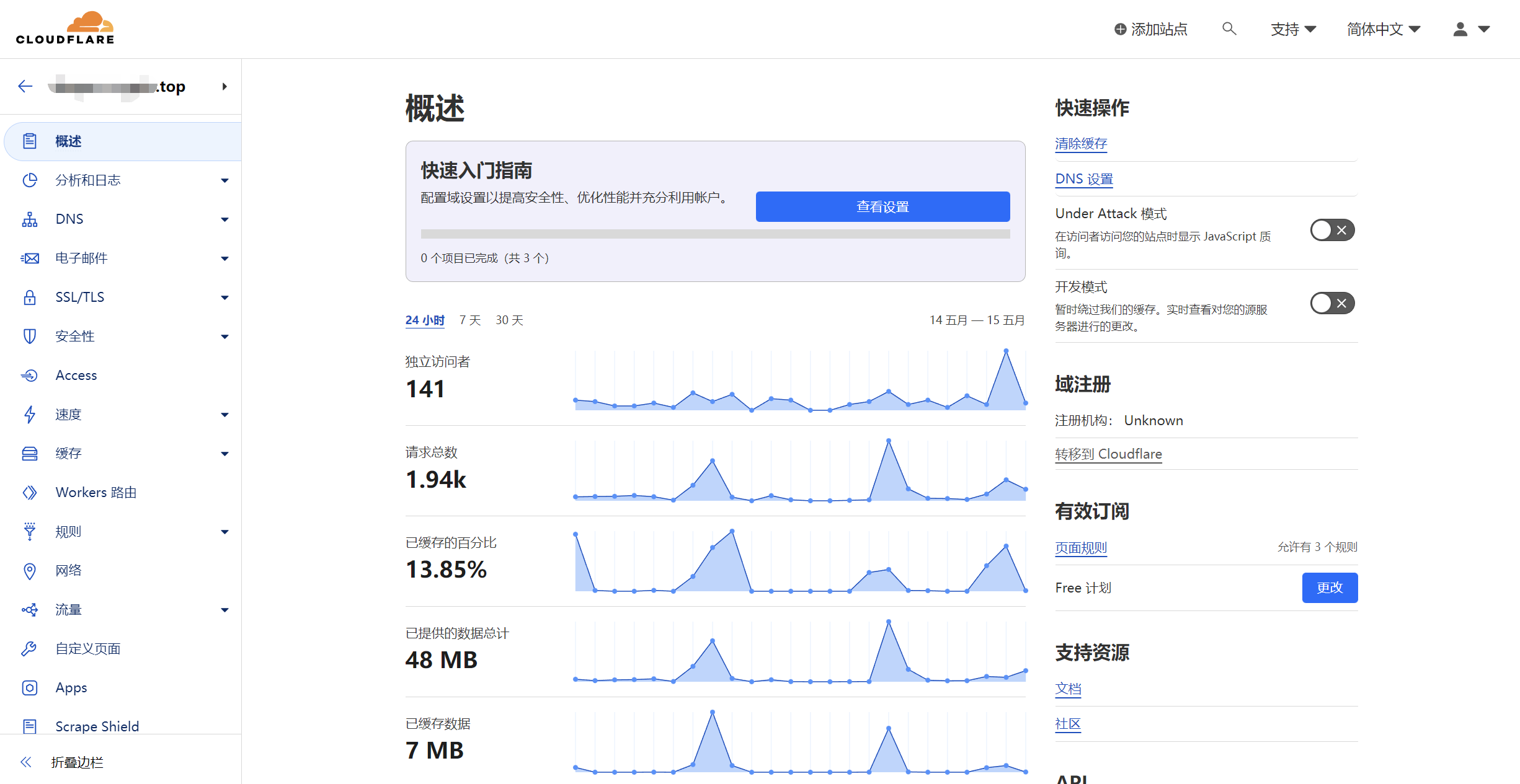Click the 查看设置 button

pyautogui.click(x=882, y=206)
